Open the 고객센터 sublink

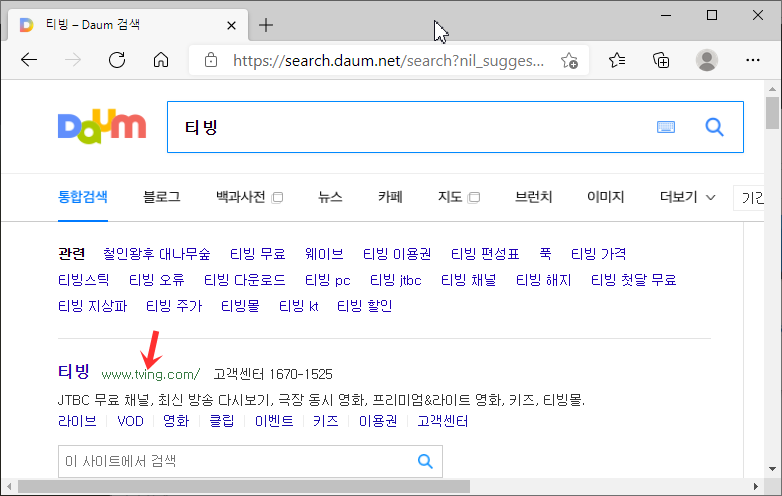(442, 421)
